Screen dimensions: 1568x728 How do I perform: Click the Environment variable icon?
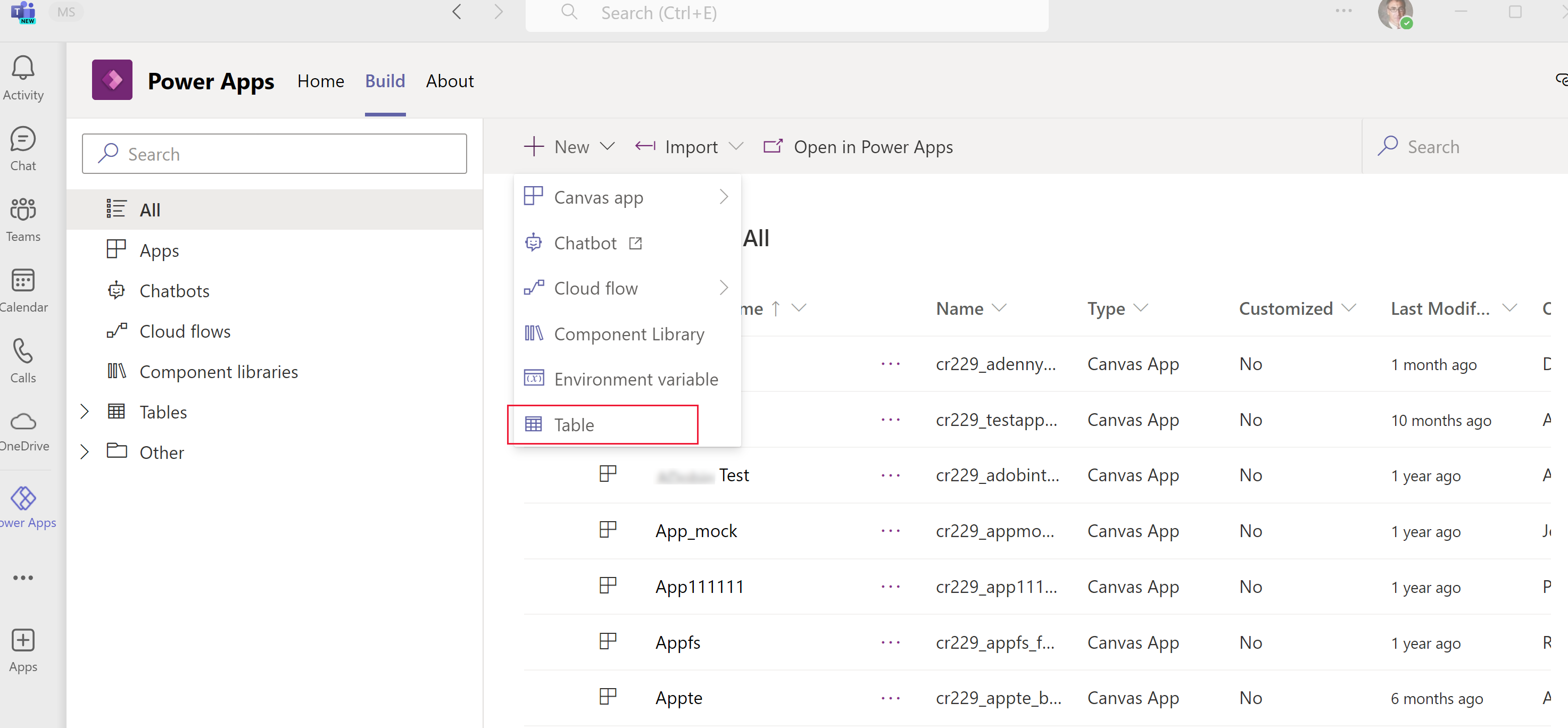click(533, 379)
